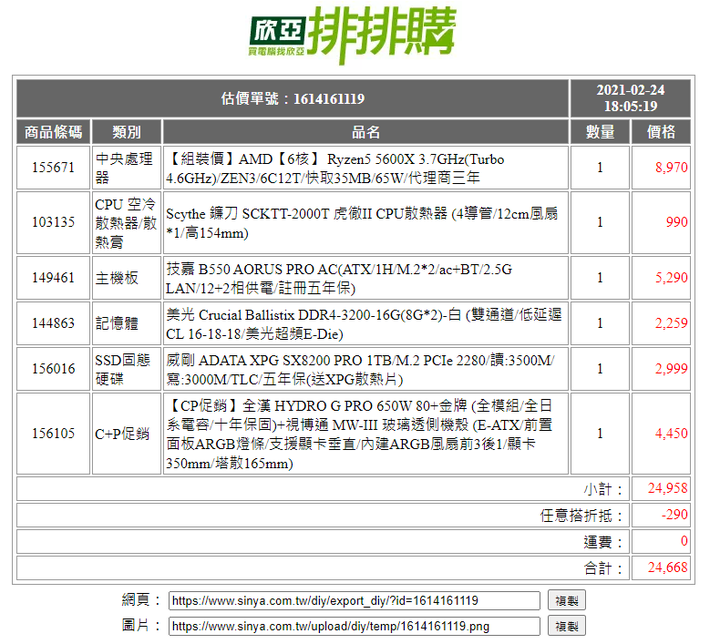
Task: Click the 運費 label
Action: tap(603, 542)
